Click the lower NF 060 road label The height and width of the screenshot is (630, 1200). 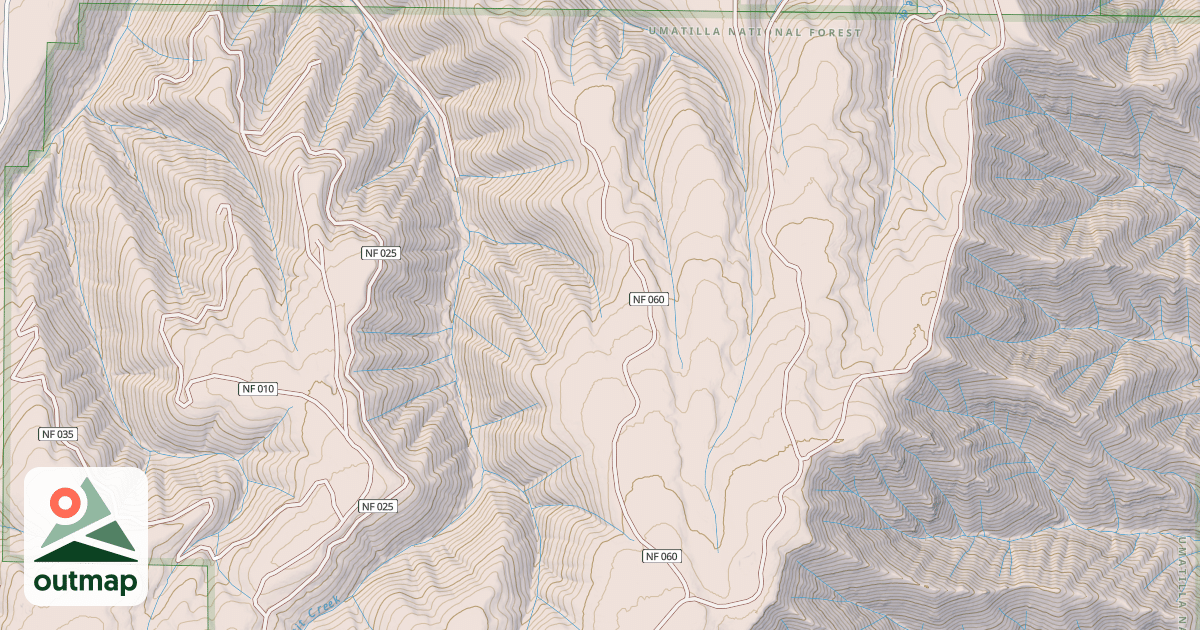coord(662,556)
